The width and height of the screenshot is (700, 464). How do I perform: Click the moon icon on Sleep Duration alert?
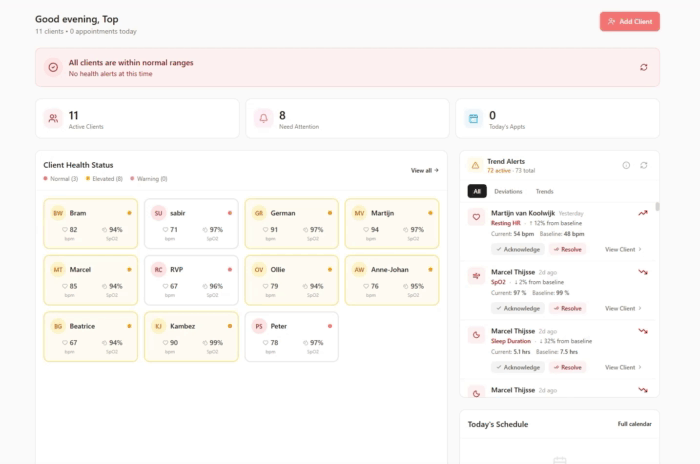476,335
